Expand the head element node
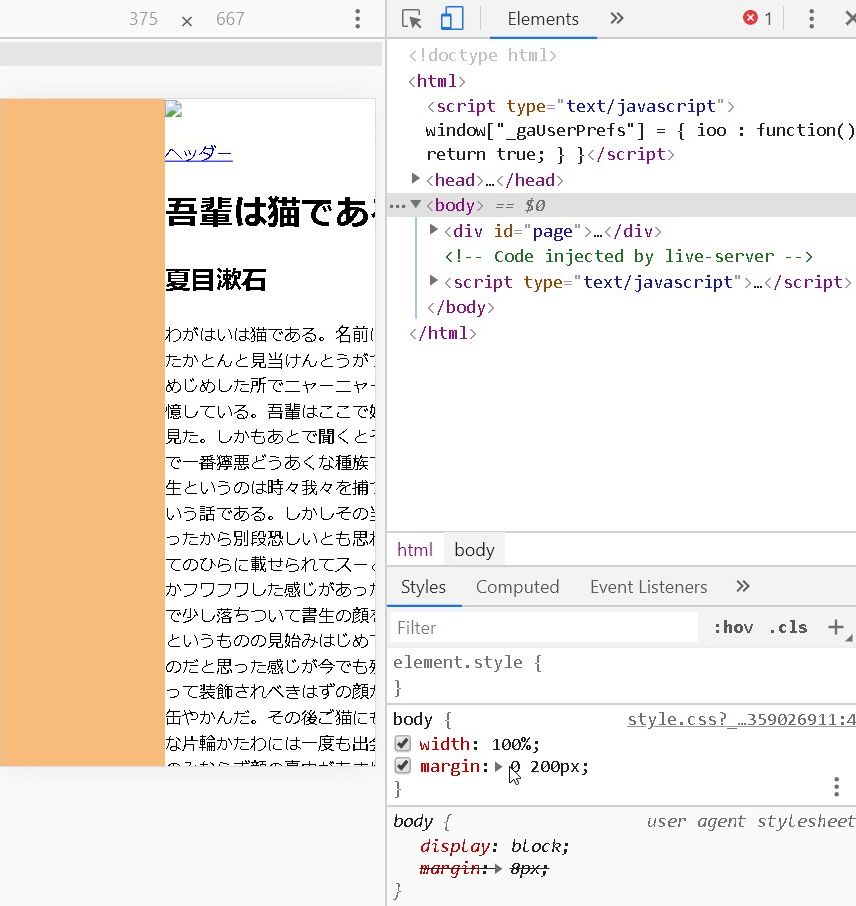Image resolution: width=856 pixels, height=906 pixels. 416,179
